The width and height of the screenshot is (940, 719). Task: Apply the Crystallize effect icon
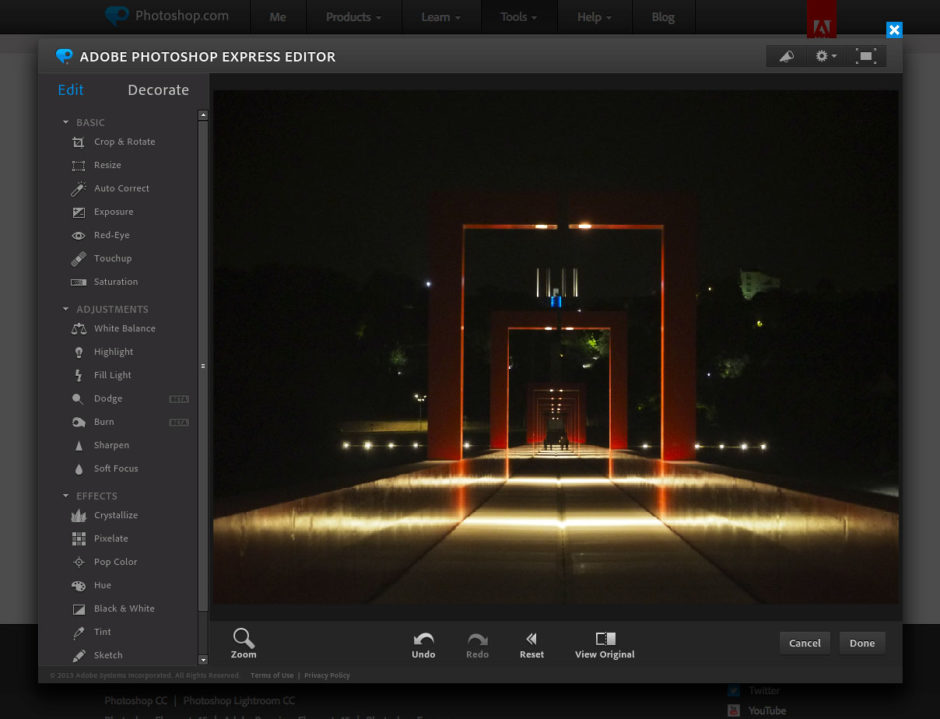click(x=79, y=516)
